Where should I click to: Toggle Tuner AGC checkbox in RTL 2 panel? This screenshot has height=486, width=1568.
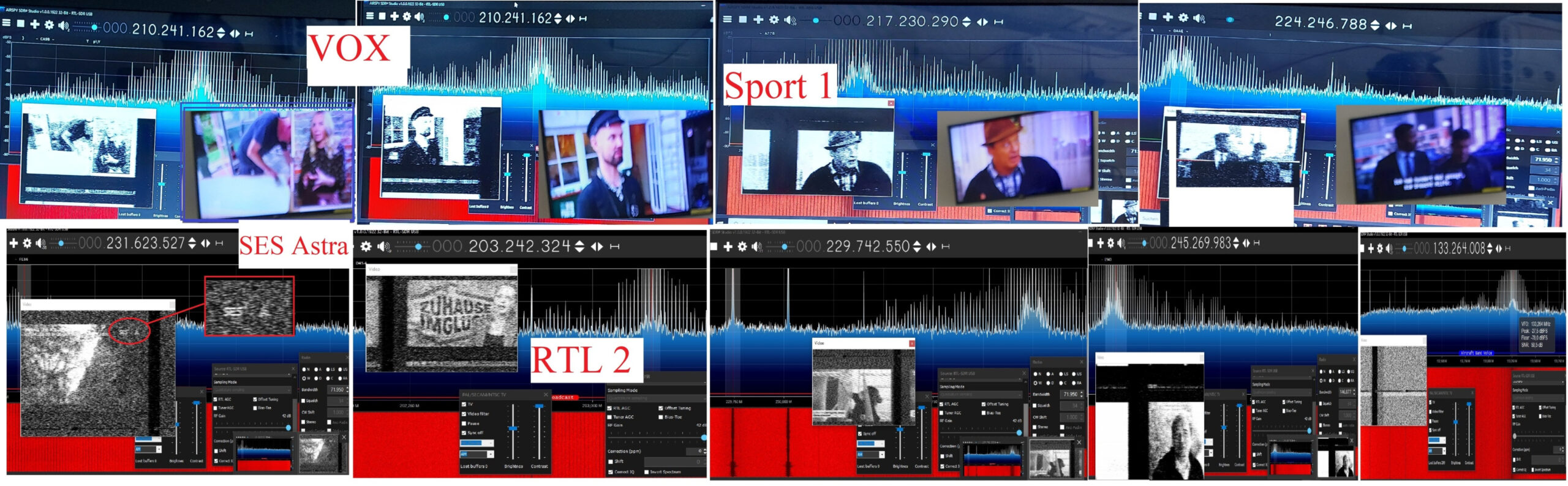pos(610,417)
